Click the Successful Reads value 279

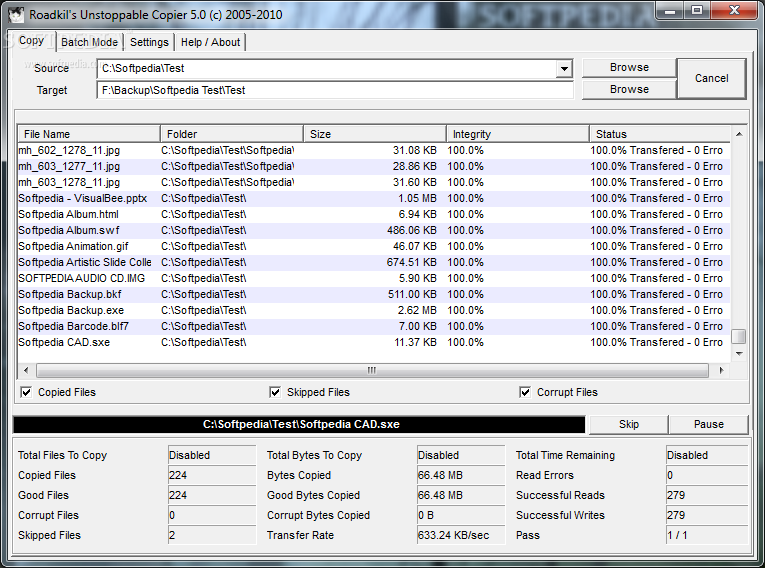pos(706,495)
